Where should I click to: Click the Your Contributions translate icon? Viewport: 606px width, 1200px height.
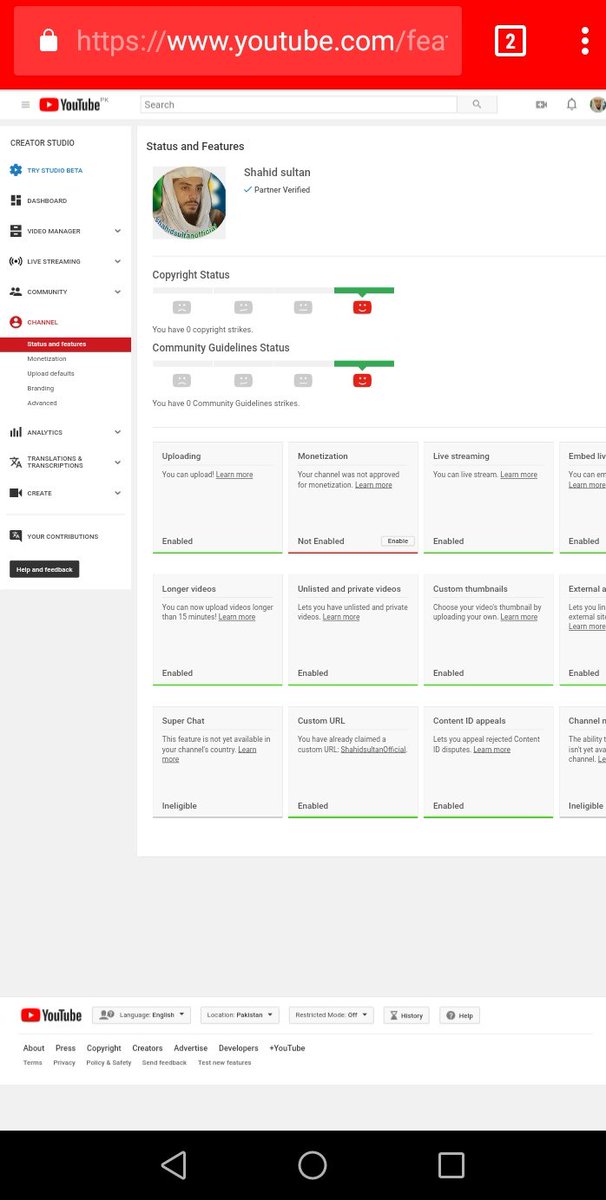click(x=16, y=536)
